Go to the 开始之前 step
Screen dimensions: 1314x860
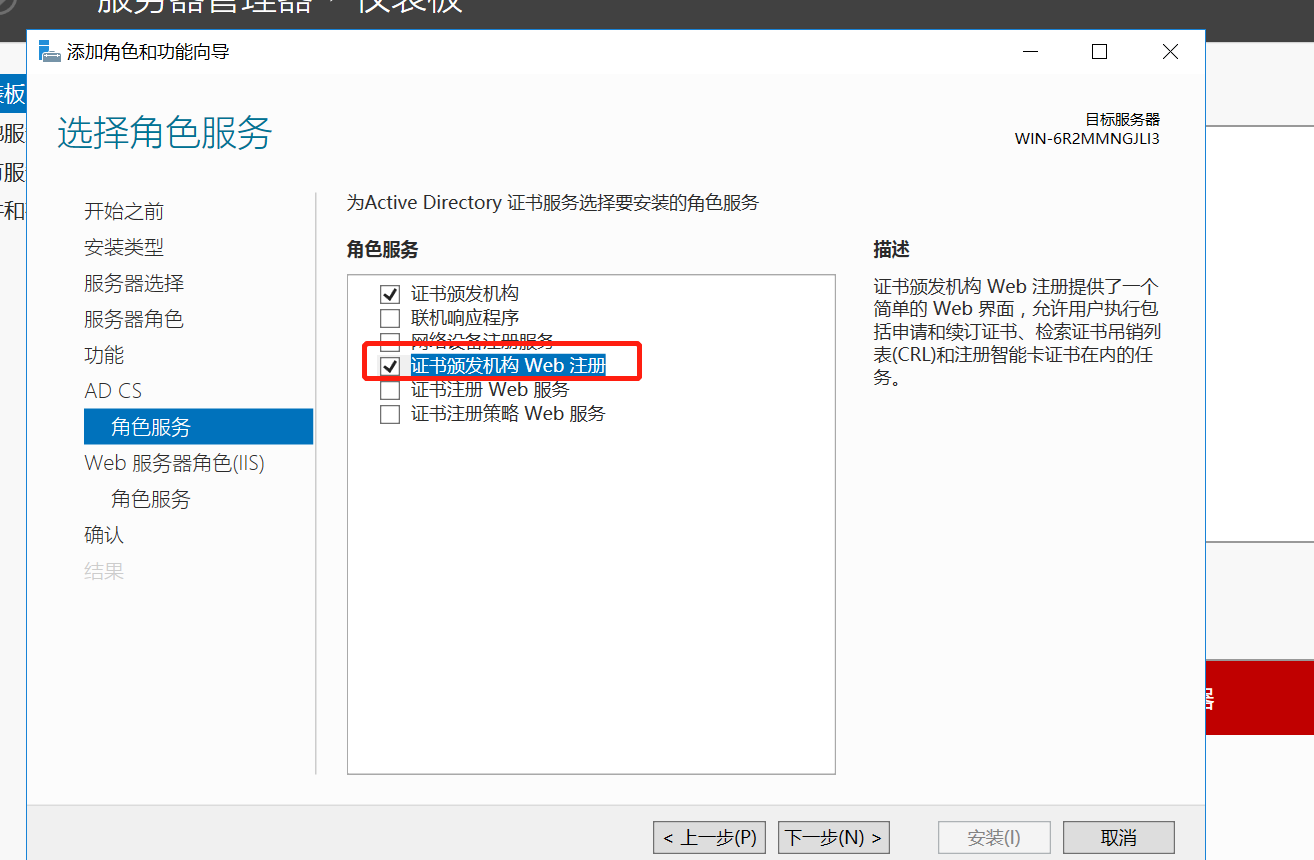pos(124,211)
